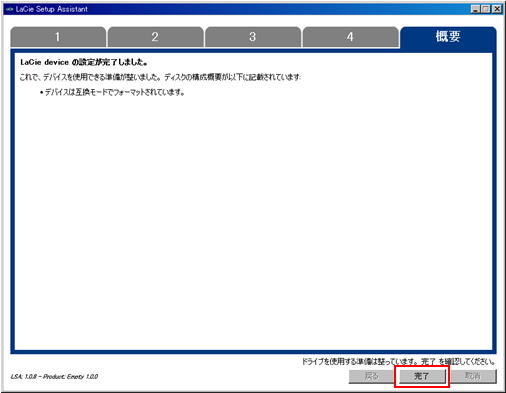Screen dimensions: 506x393
Task: Click the ドライブを使用する準備 hint text
Action: (398, 361)
